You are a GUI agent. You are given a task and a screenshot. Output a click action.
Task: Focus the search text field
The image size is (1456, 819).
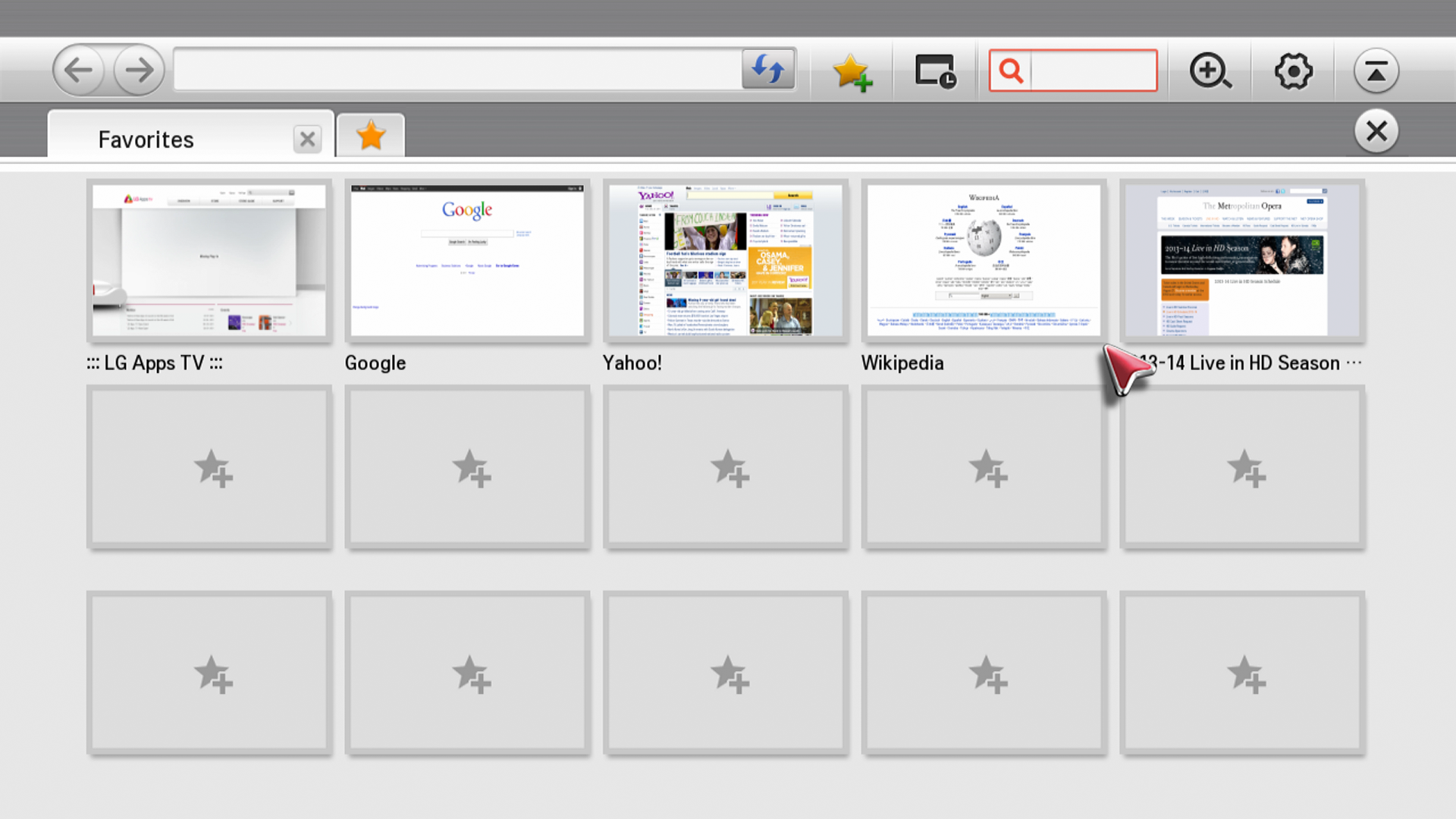tap(1093, 71)
